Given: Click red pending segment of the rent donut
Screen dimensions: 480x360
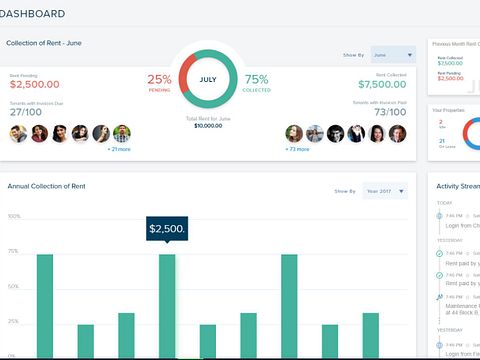Looking at the screenshot, I should (x=184, y=75).
